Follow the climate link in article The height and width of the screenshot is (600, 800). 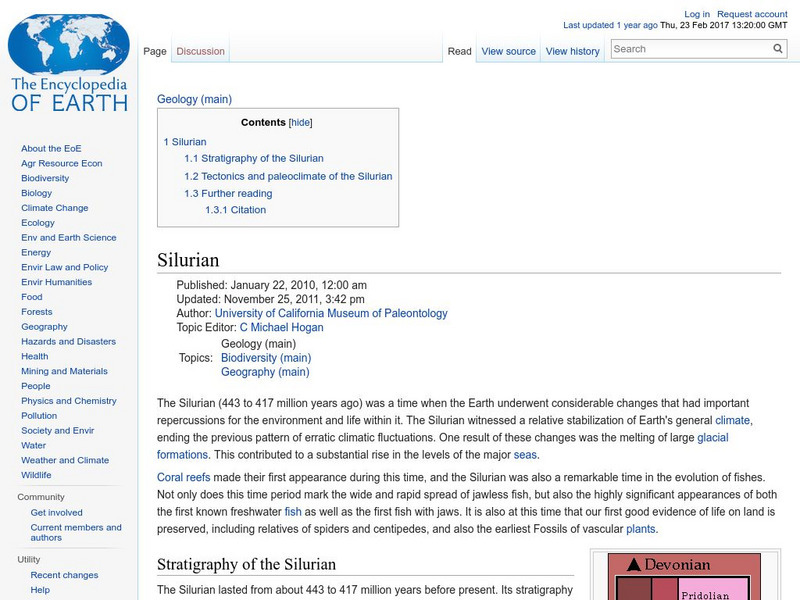(732, 420)
